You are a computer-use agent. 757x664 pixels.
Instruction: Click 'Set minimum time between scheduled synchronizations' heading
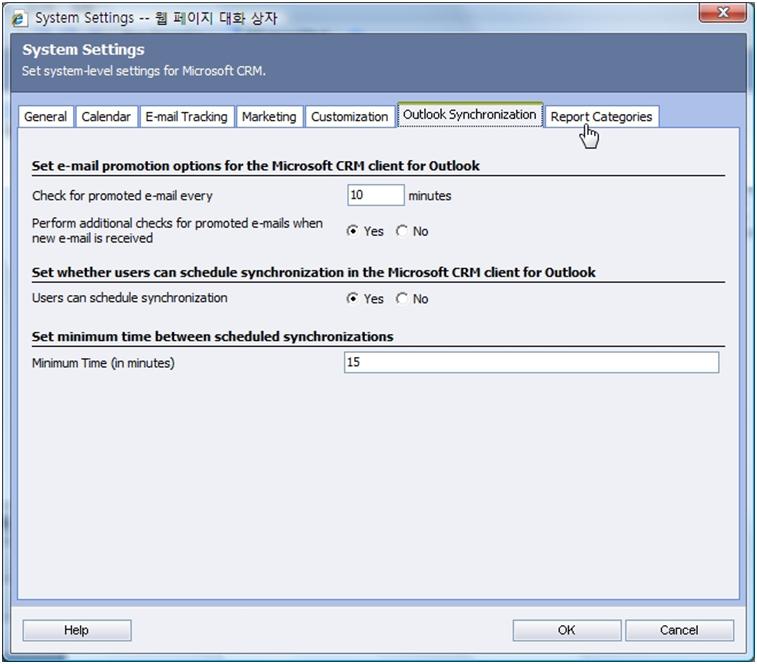[212, 336]
